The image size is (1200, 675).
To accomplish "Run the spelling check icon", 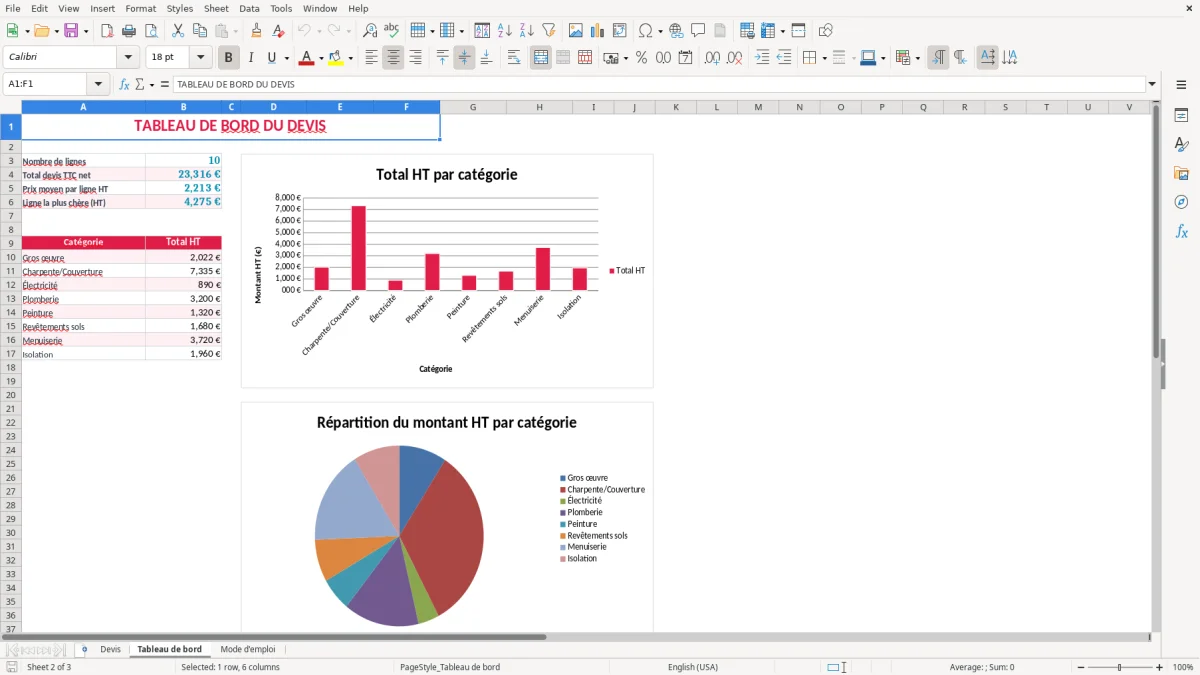I will [x=392, y=31].
